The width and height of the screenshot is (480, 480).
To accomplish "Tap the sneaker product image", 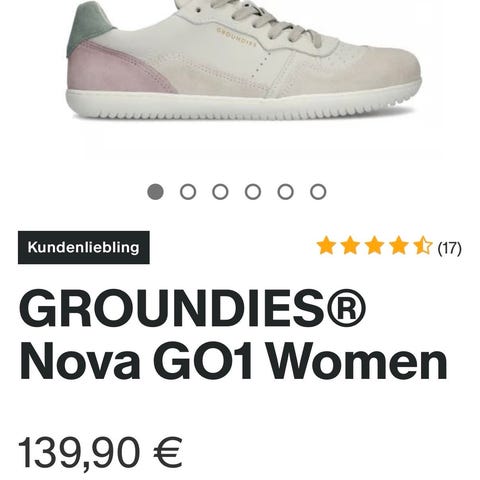I will tap(243, 60).
